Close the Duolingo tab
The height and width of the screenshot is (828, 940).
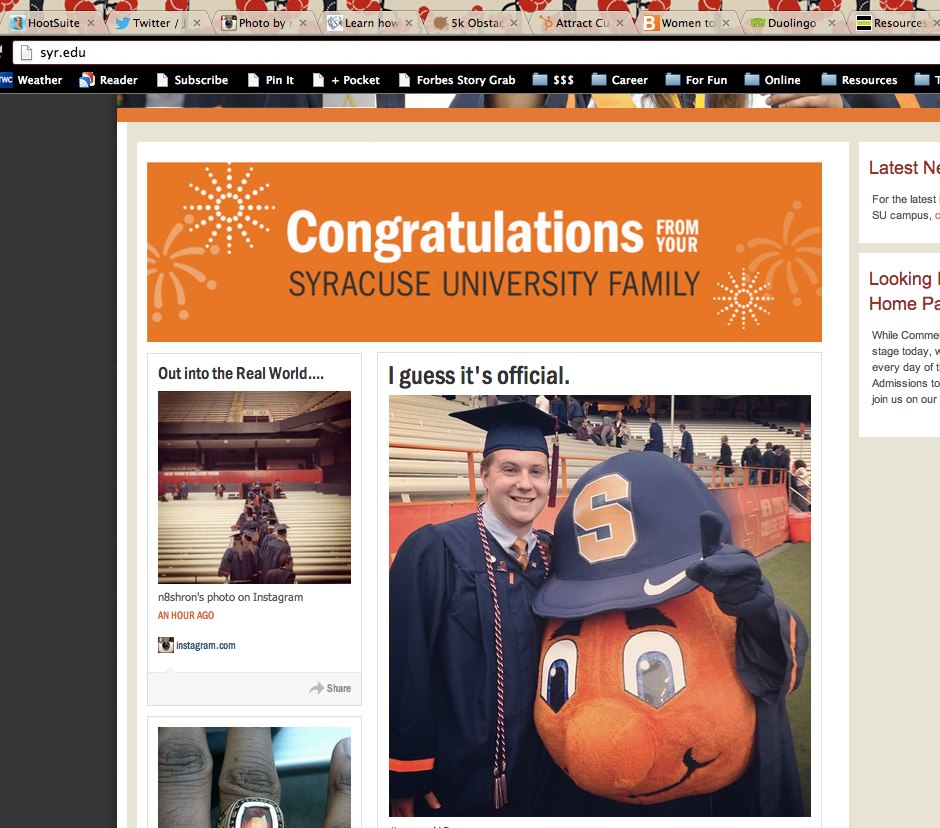click(x=831, y=23)
